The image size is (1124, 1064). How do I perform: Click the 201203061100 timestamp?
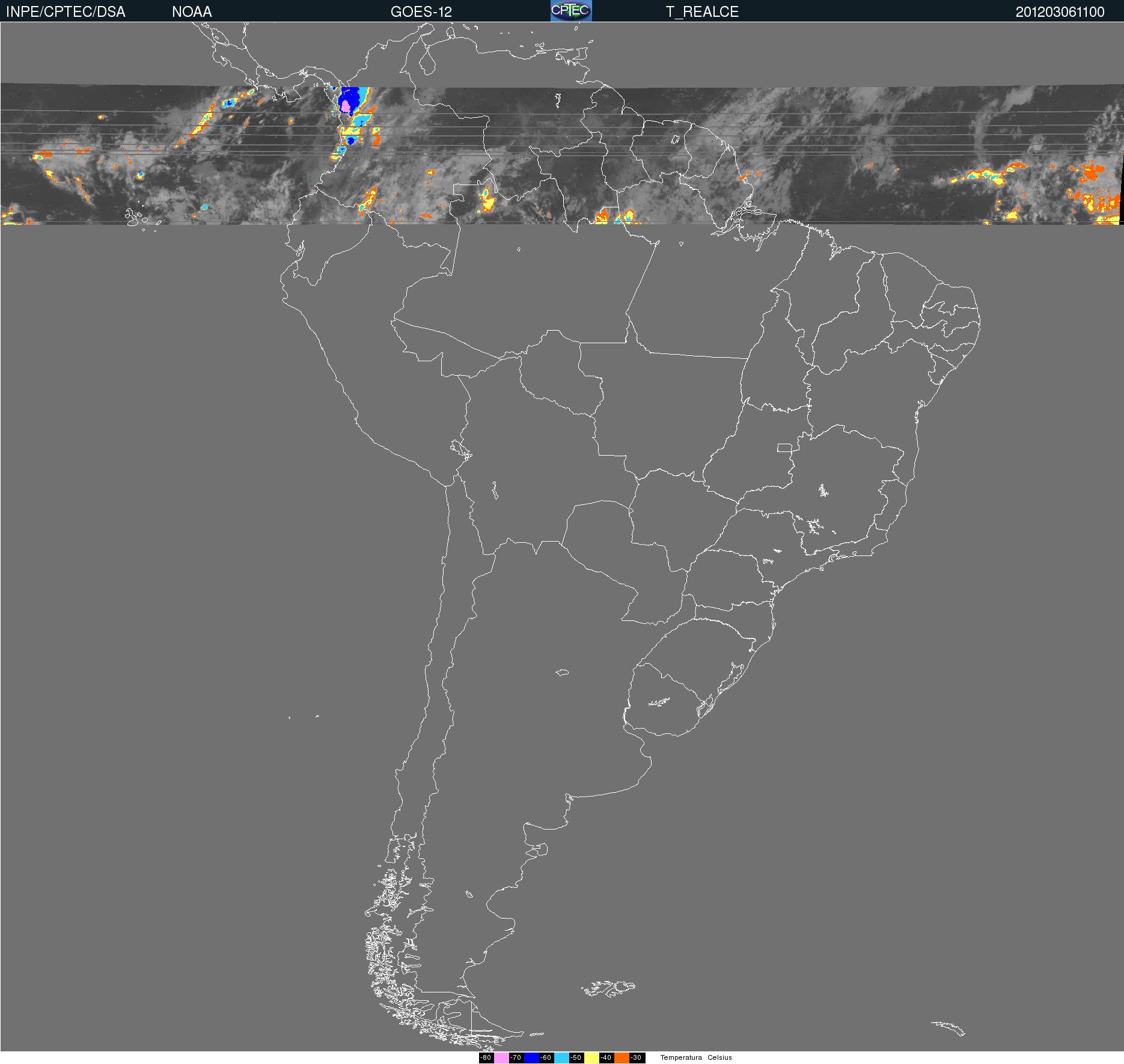click(1060, 12)
